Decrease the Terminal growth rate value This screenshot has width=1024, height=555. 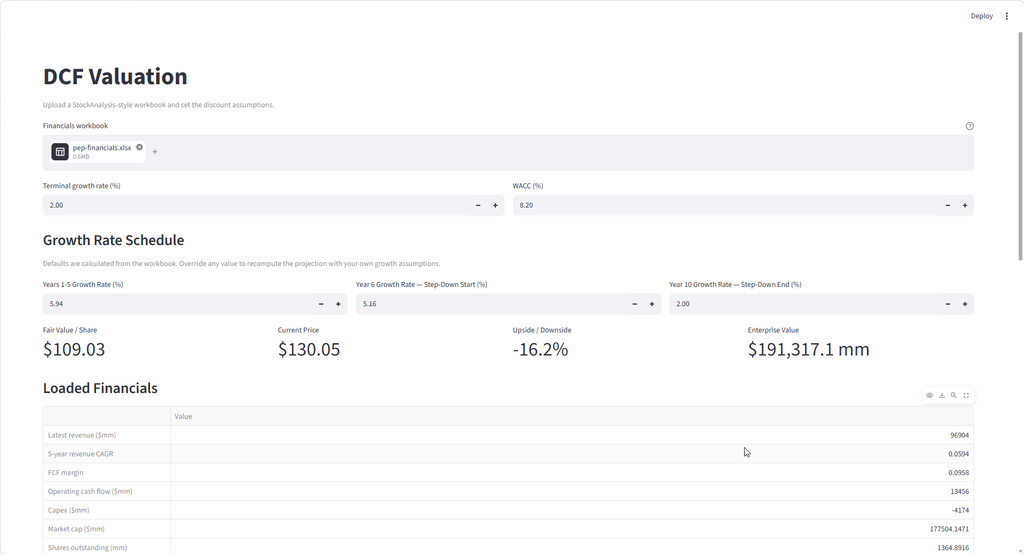(x=478, y=206)
